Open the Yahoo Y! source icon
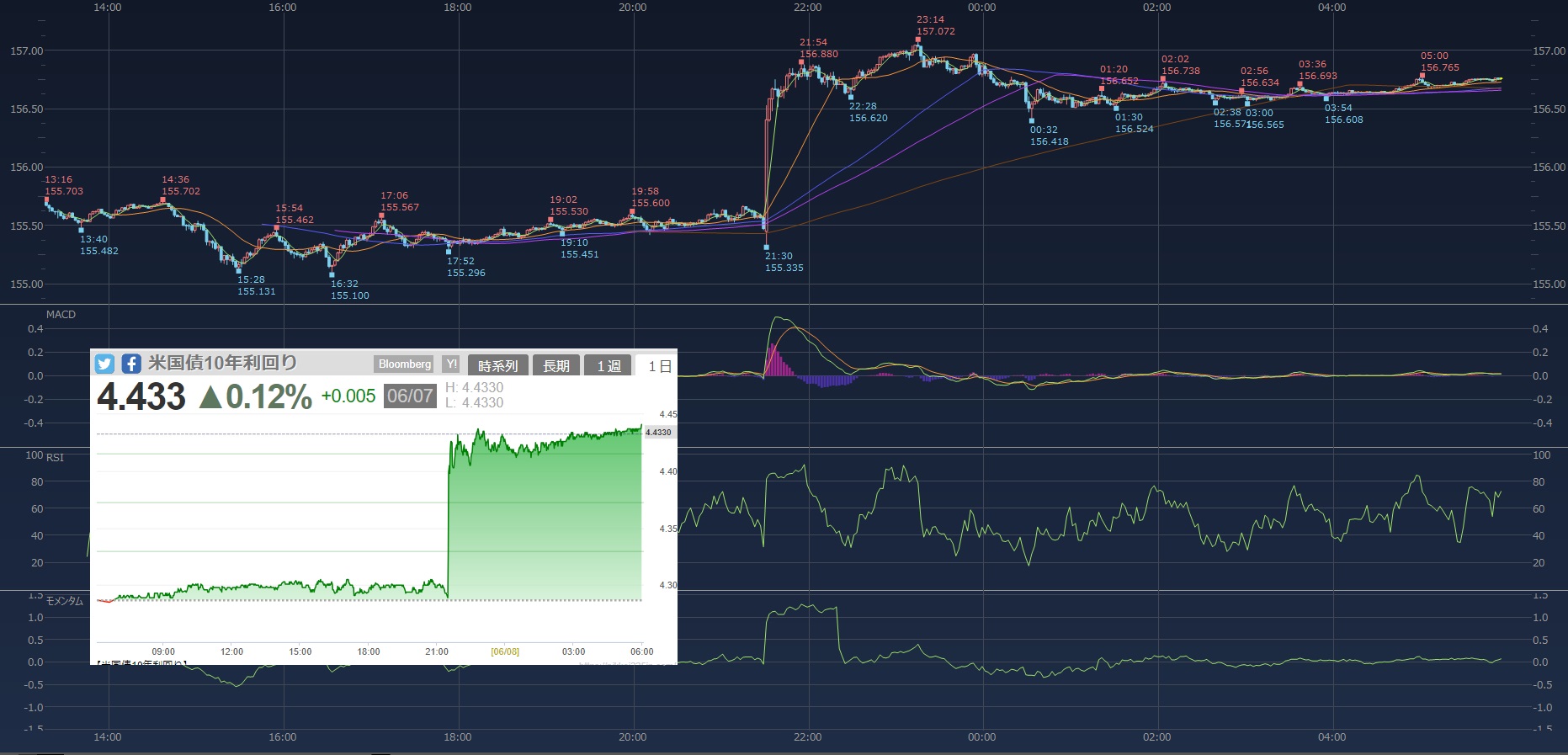 click(452, 364)
